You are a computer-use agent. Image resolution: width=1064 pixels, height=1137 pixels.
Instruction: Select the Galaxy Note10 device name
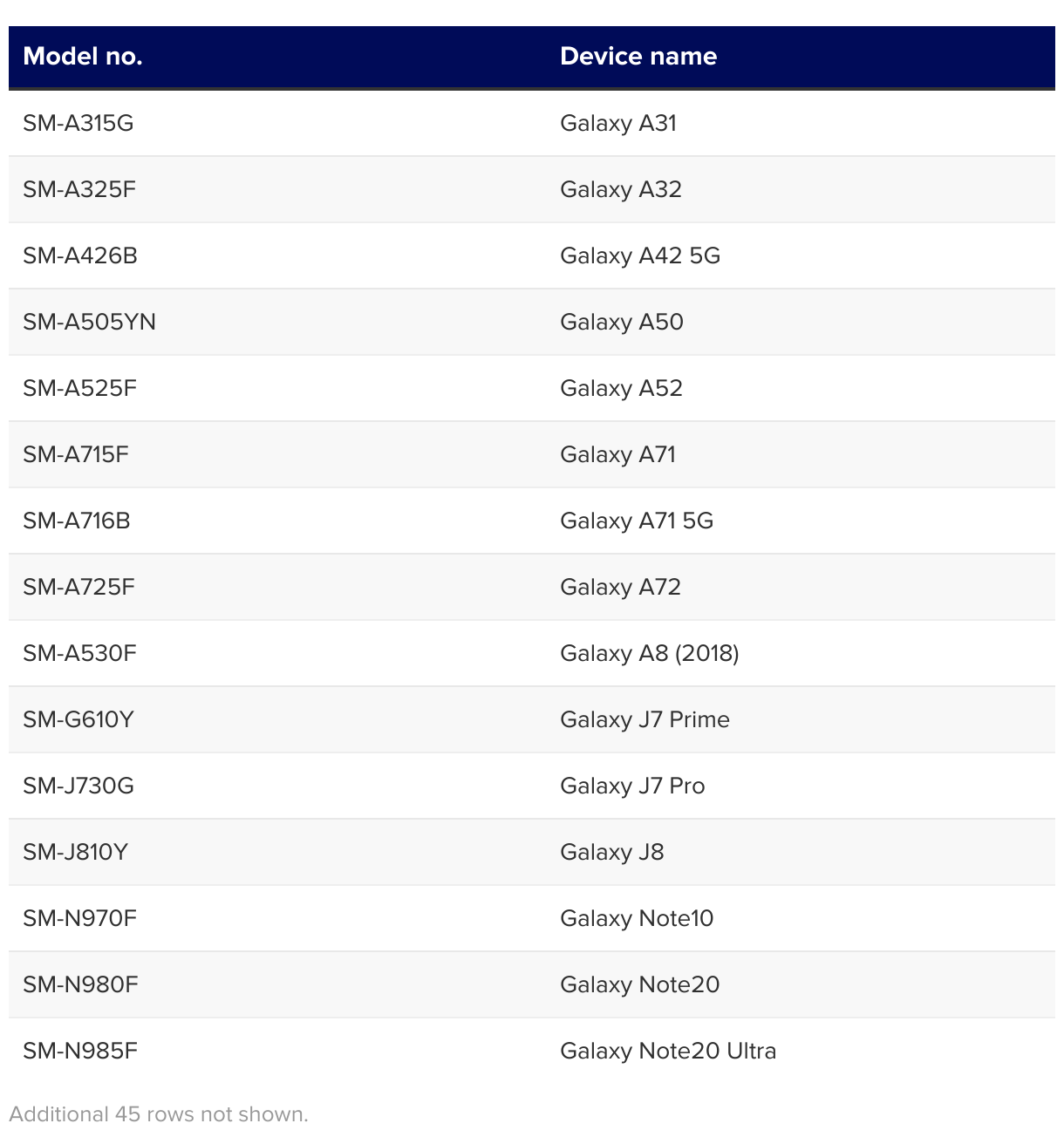click(637, 918)
